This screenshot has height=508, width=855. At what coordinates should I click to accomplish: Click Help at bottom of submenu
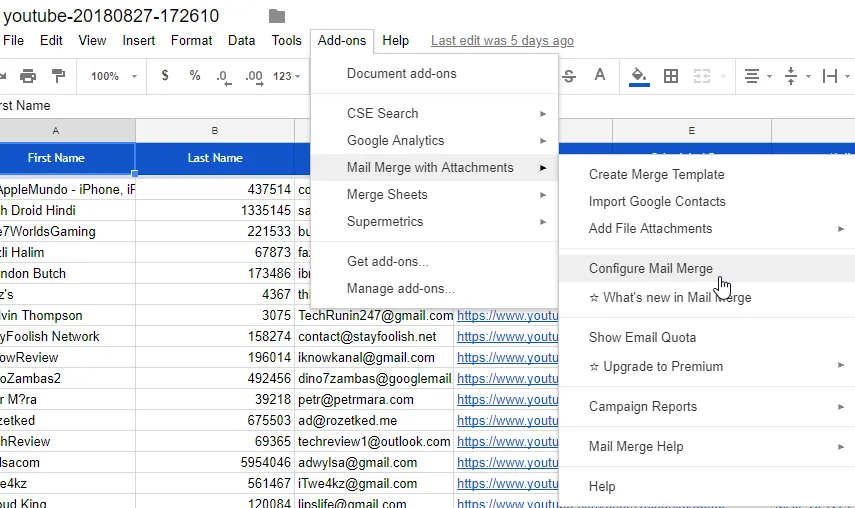pos(707,486)
